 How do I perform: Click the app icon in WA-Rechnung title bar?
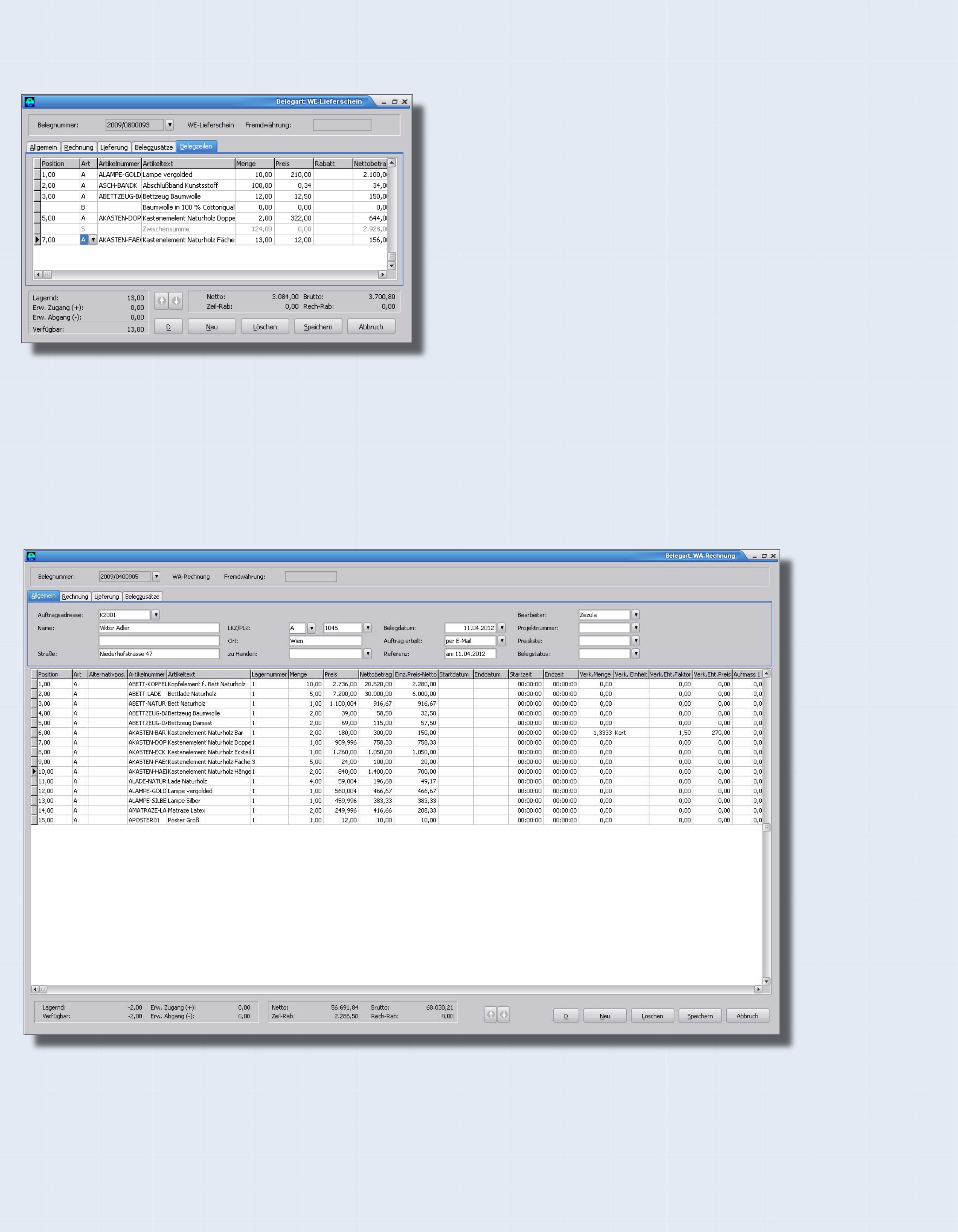coord(31,556)
